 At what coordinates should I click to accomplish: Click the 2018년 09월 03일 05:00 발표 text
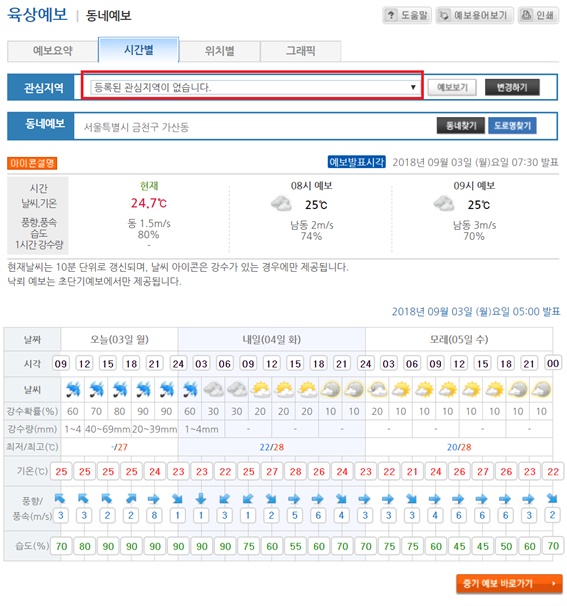[476, 312]
